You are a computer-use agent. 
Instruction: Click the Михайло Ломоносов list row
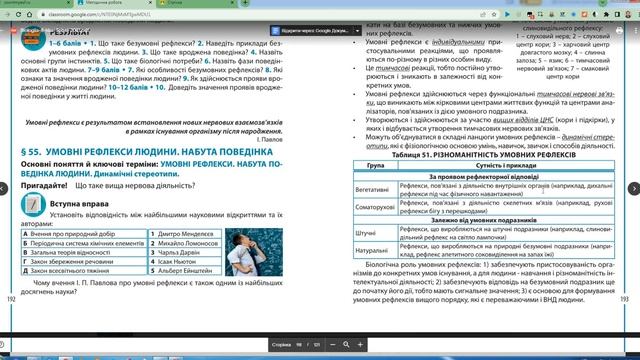(x=185, y=243)
